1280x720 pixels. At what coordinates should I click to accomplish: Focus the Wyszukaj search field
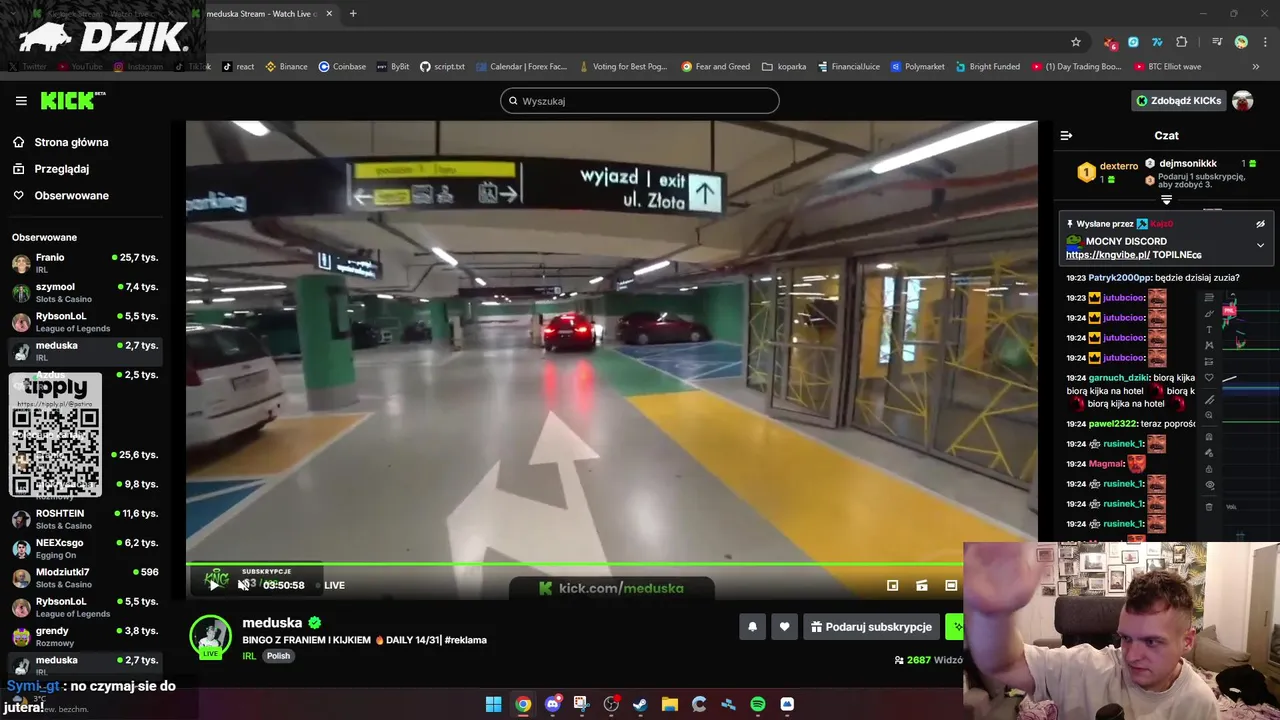tap(640, 101)
